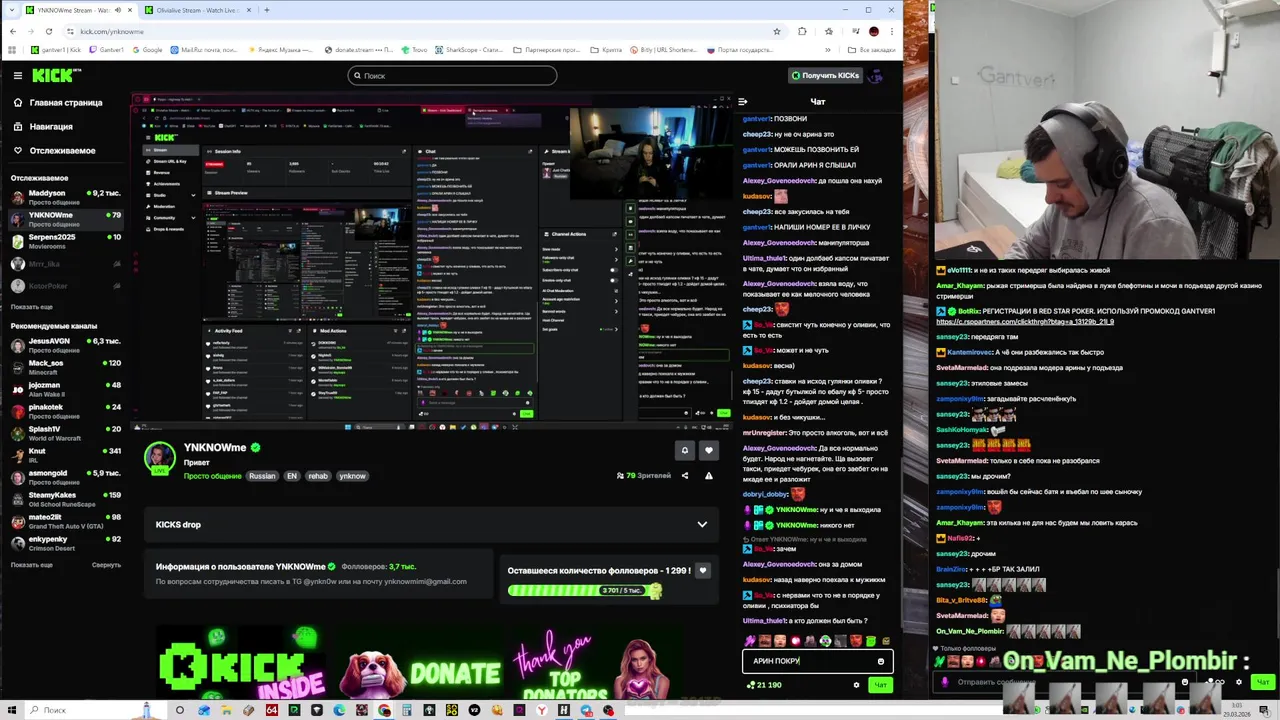Focus the Поиск search field

pyautogui.click(x=452, y=75)
